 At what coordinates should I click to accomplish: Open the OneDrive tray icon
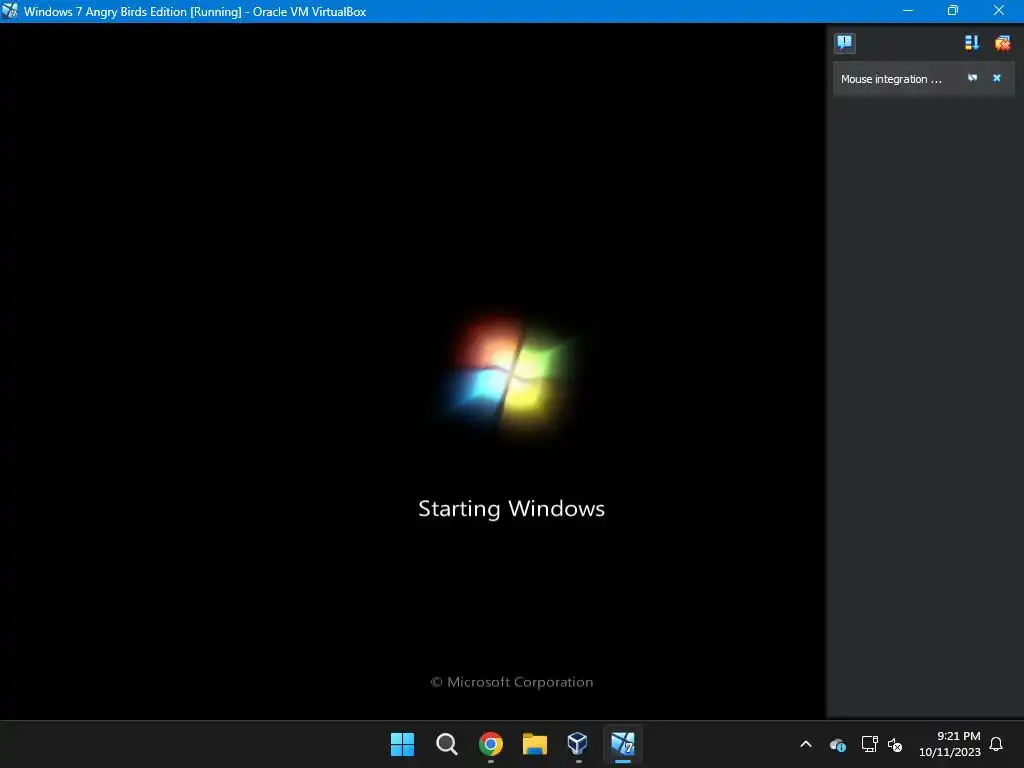point(838,744)
